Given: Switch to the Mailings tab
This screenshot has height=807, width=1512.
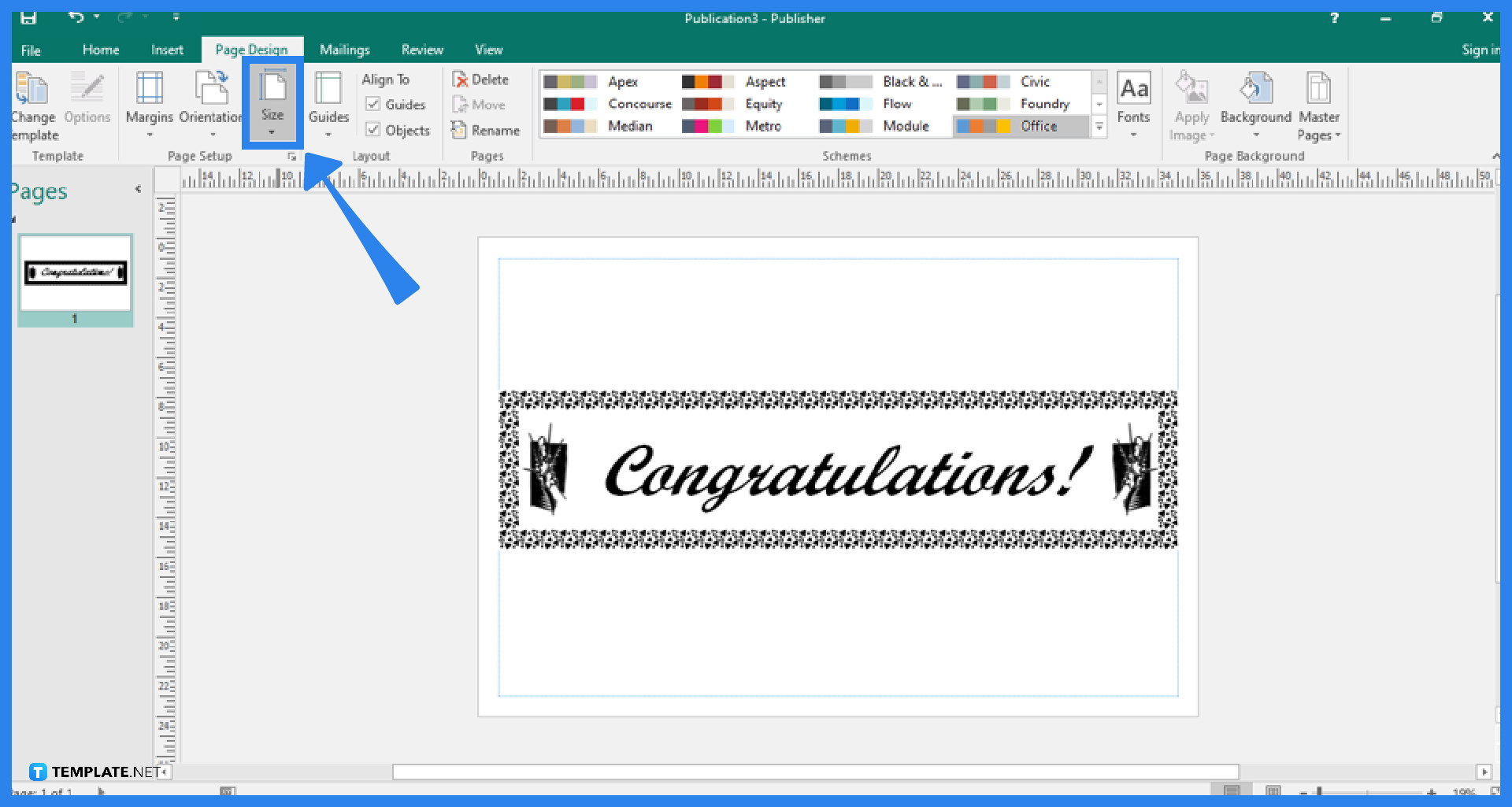Looking at the screenshot, I should [x=344, y=49].
